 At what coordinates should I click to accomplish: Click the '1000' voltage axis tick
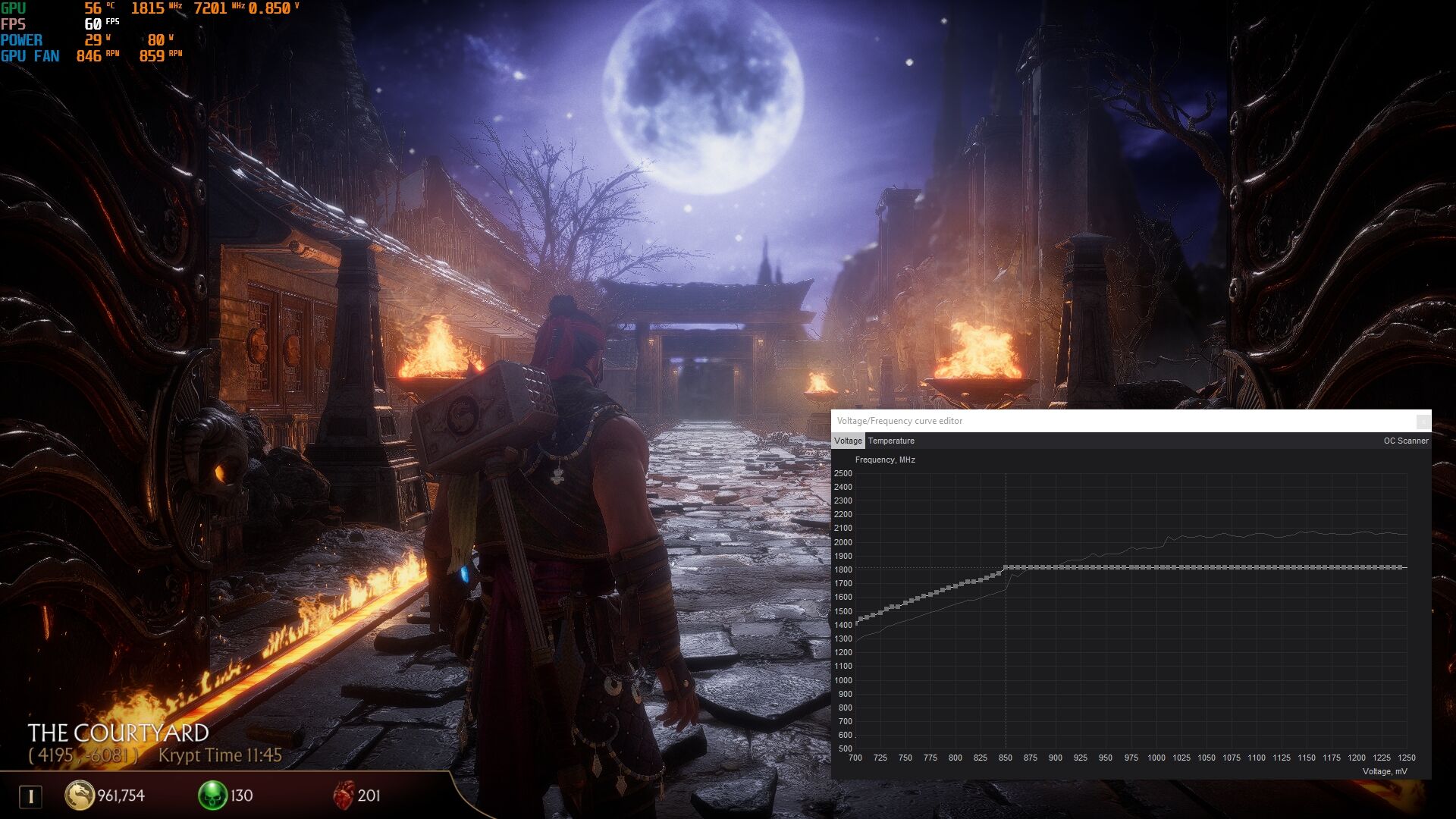tap(1156, 758)
